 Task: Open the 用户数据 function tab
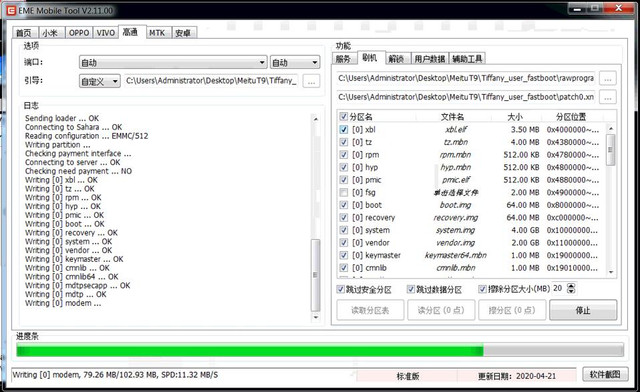click(429, 59)
